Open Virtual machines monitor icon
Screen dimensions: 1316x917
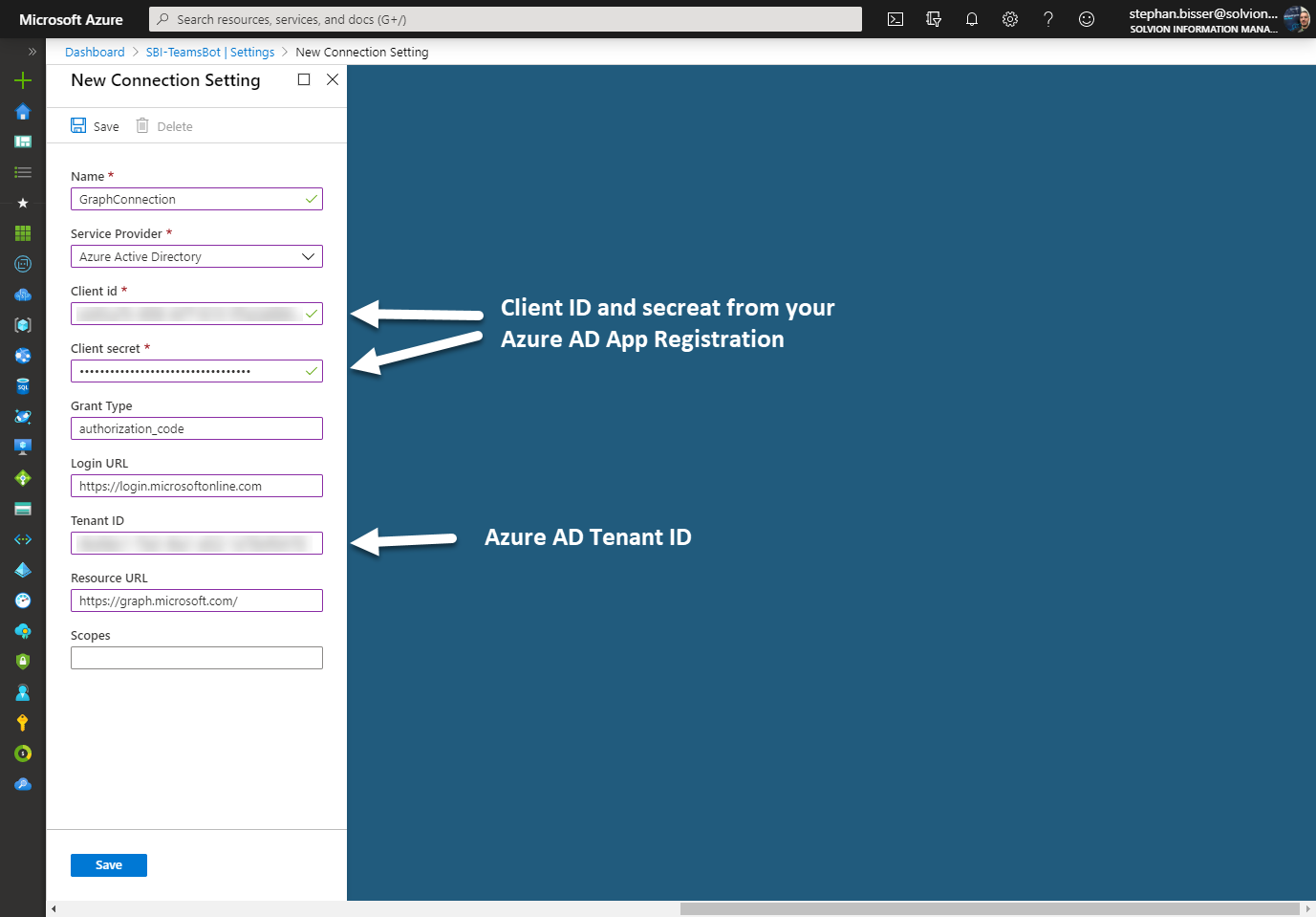coord(23,448)
